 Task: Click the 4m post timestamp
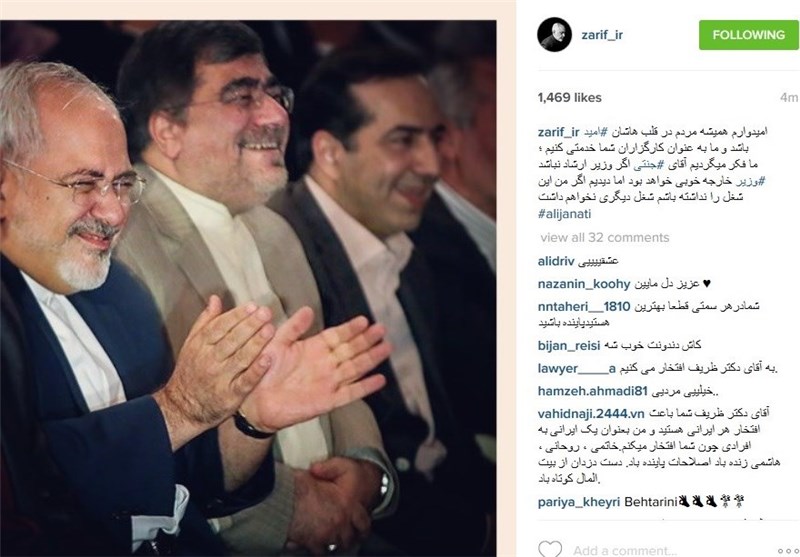[789, 97]
